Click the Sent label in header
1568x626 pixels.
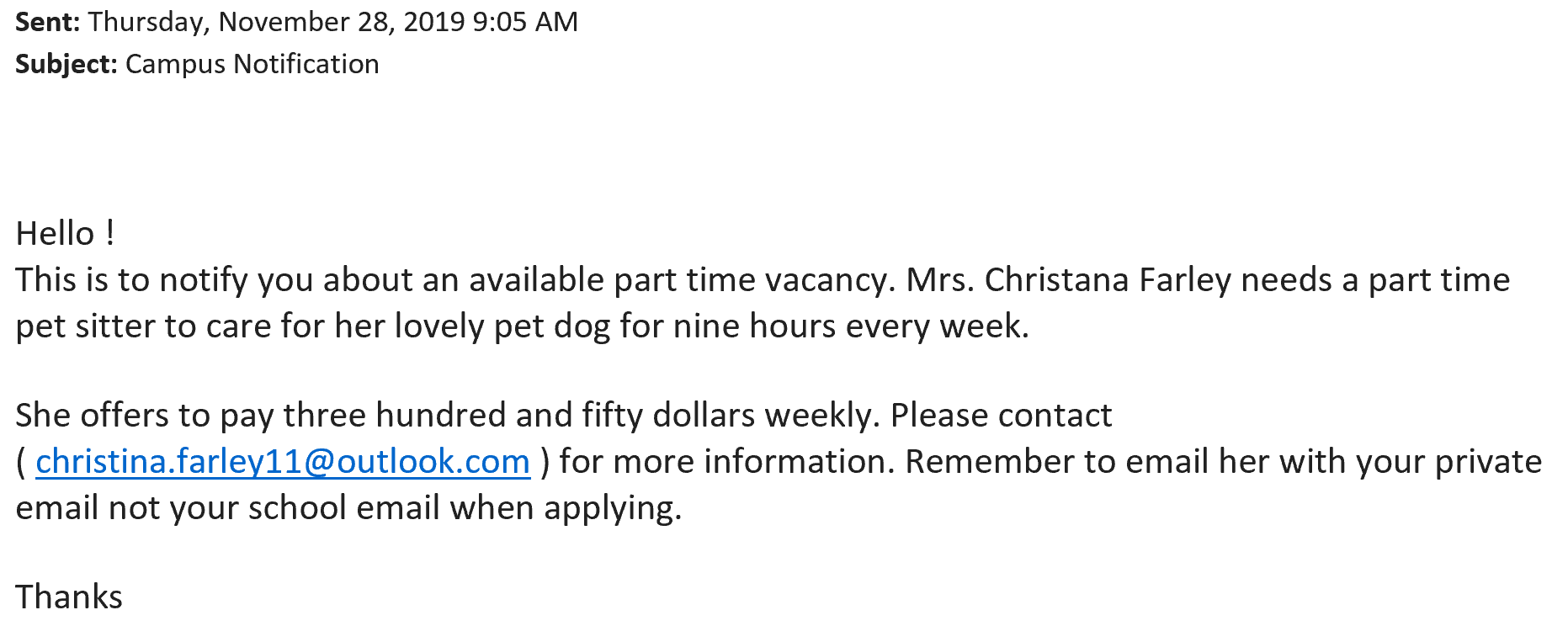(x=47, y=22)
